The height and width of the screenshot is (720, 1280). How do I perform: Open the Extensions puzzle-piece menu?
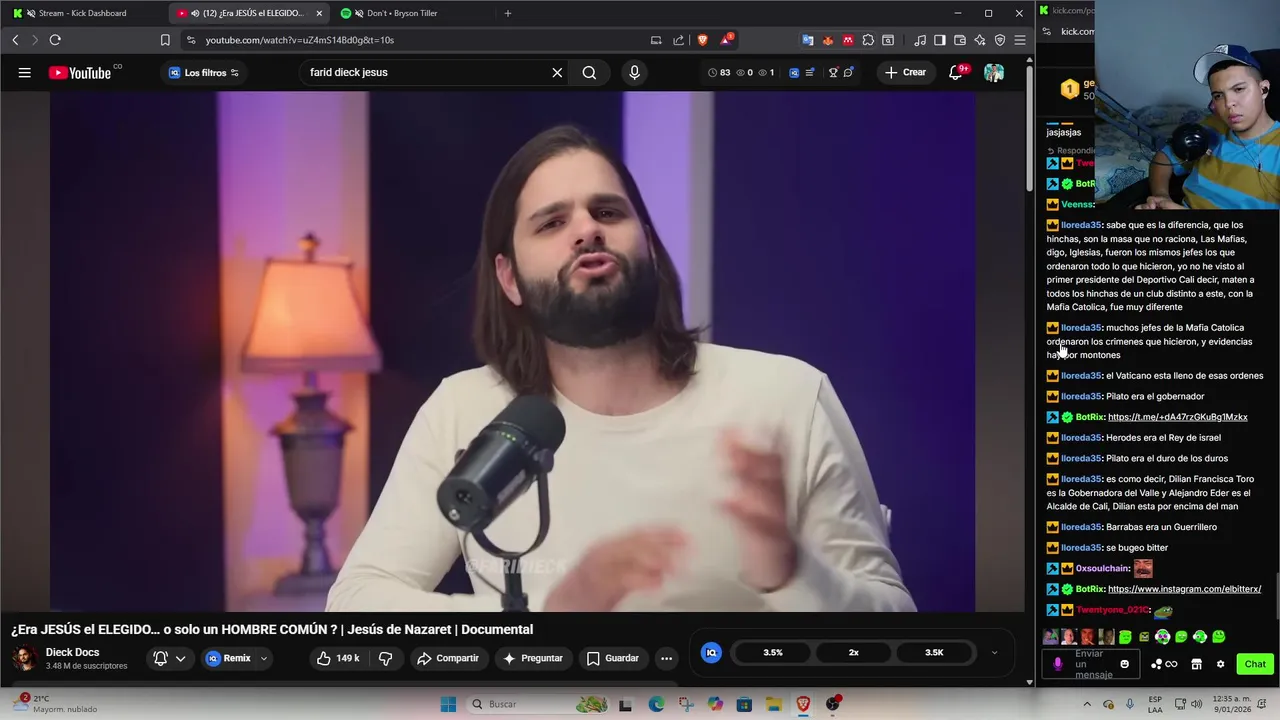pos(868,40)
